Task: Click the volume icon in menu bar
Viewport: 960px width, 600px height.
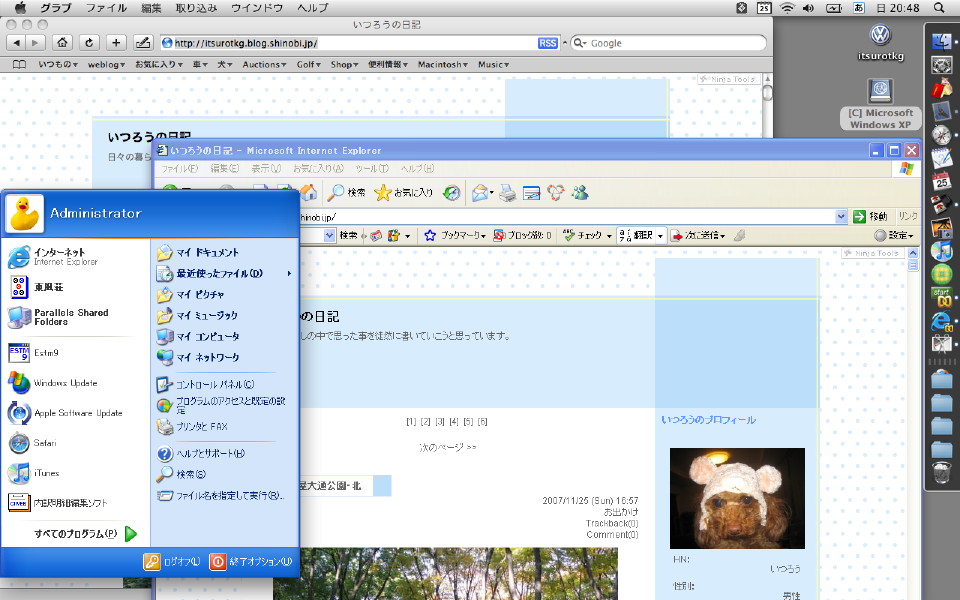Action: pyautogui.click(x=808, y=8)
